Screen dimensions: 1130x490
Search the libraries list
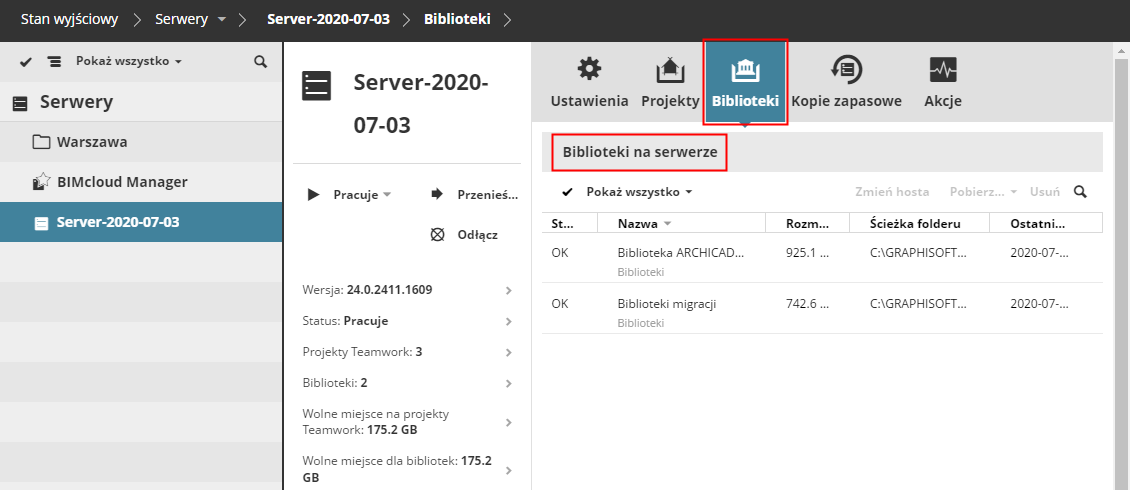(x=1080, y=192)
